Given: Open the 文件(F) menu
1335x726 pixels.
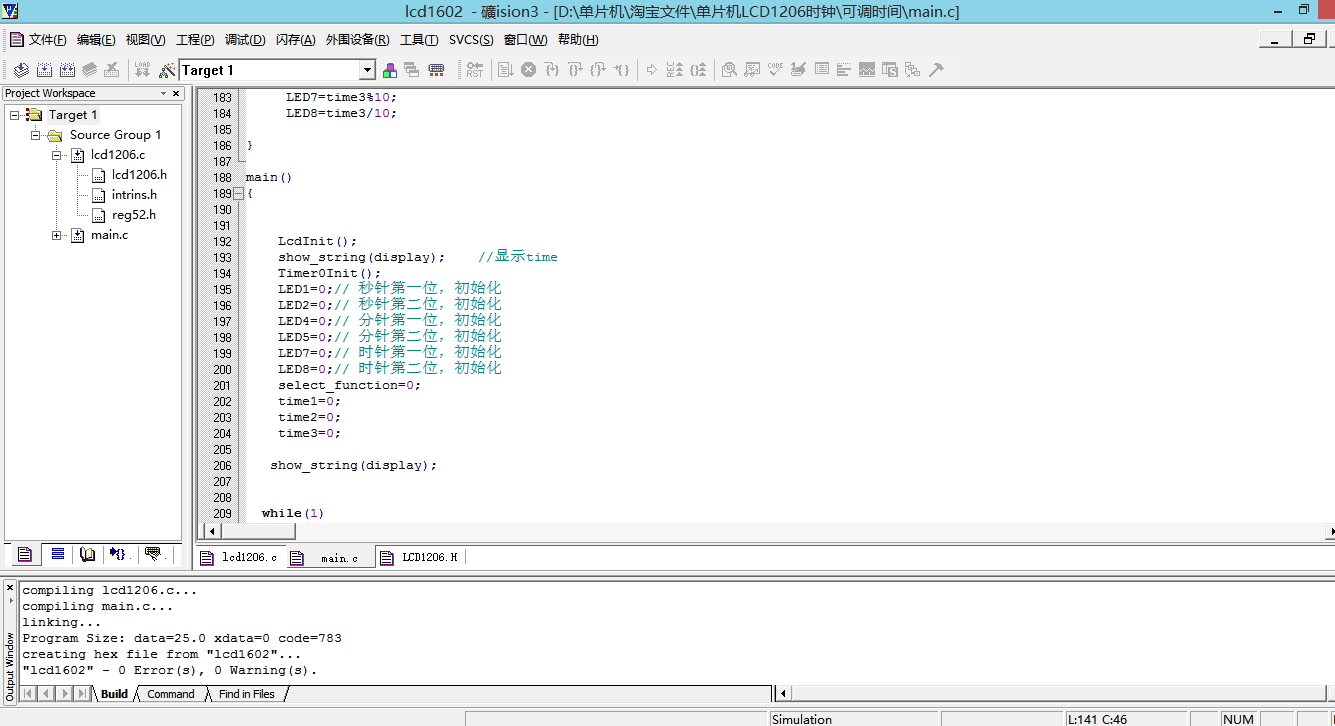Looking at the screenshot, I should 47,40.
